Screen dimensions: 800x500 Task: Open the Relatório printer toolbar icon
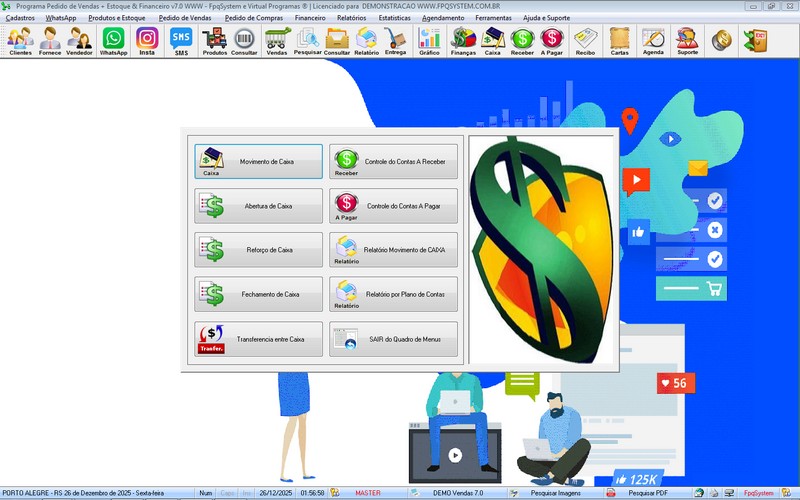coord(366,41)
